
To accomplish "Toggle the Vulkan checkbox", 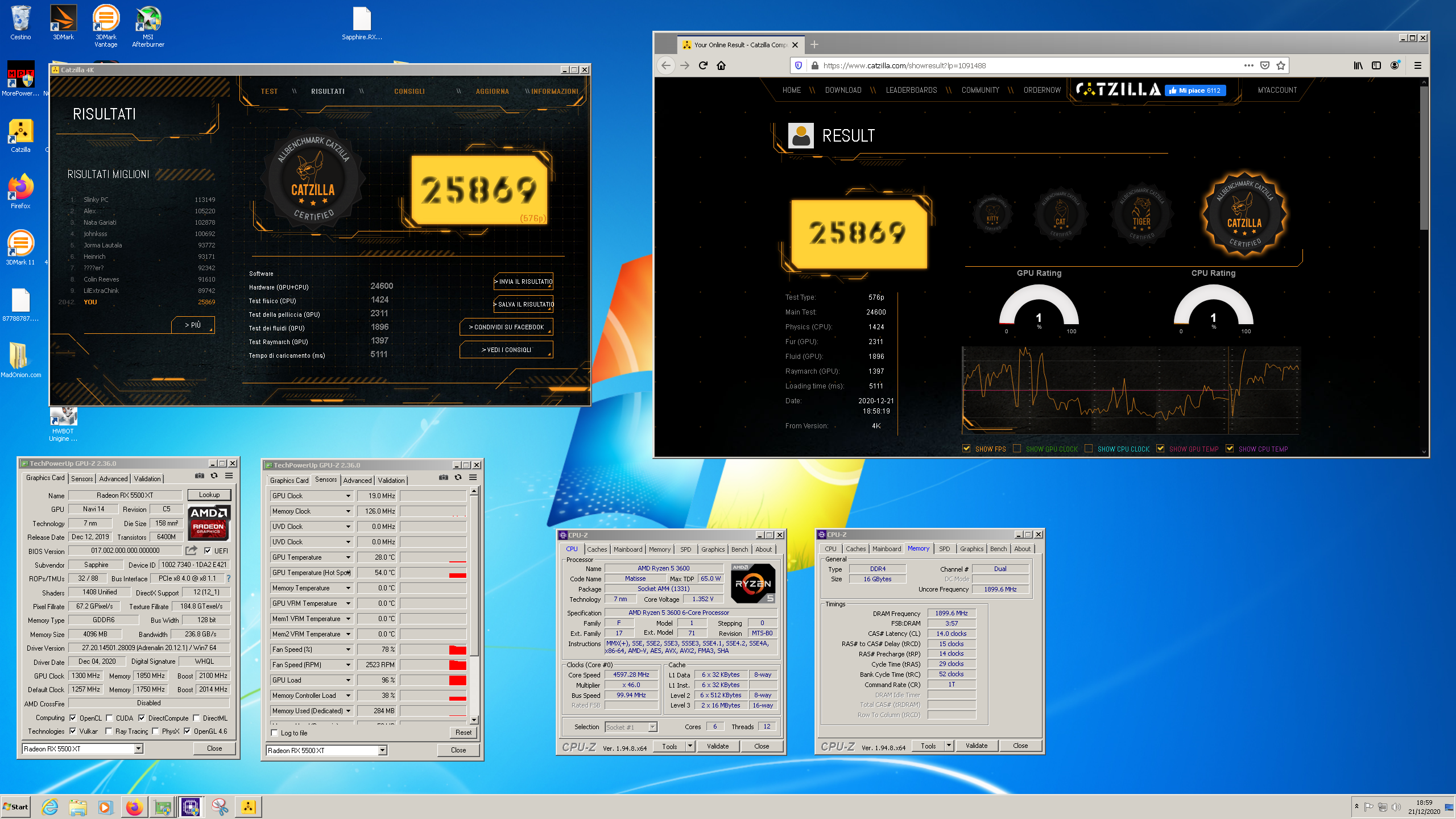I will [x=73, y=731].
